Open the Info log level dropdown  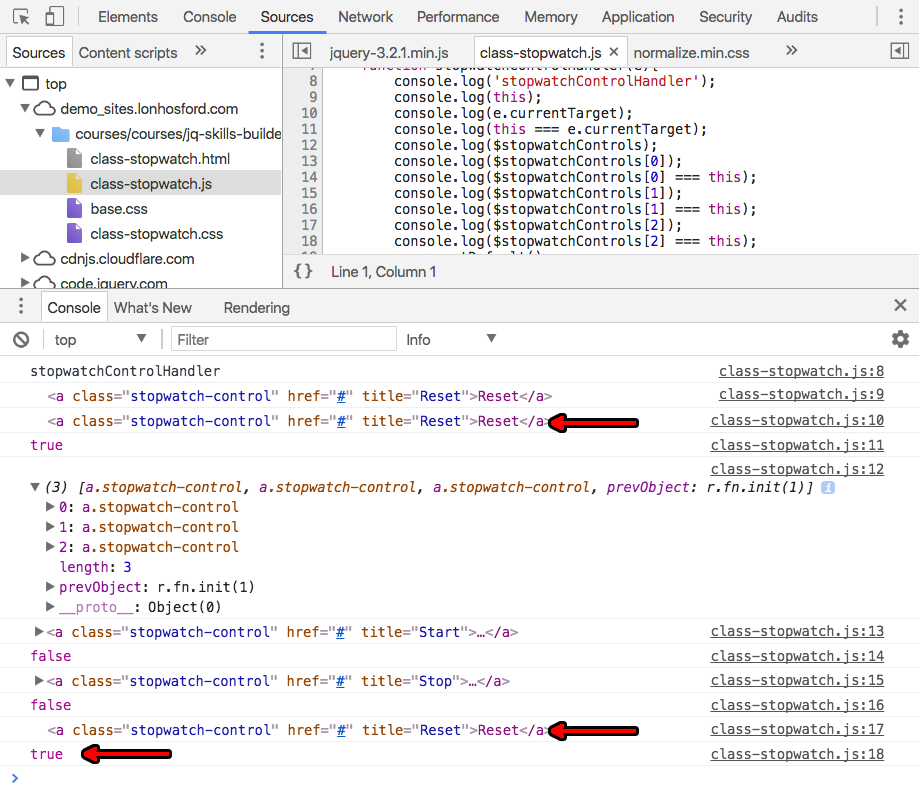point(451,339)
